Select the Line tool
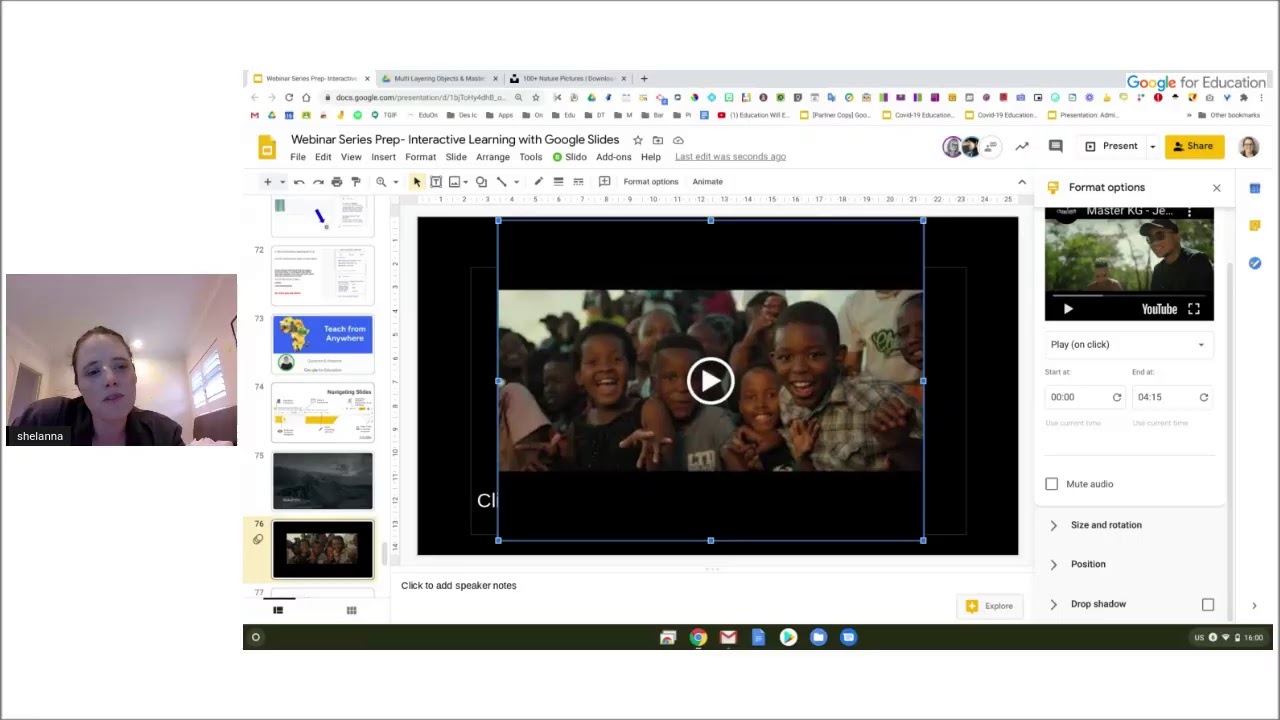Viewport: 1280px width, 720px height. click(501, 182)
